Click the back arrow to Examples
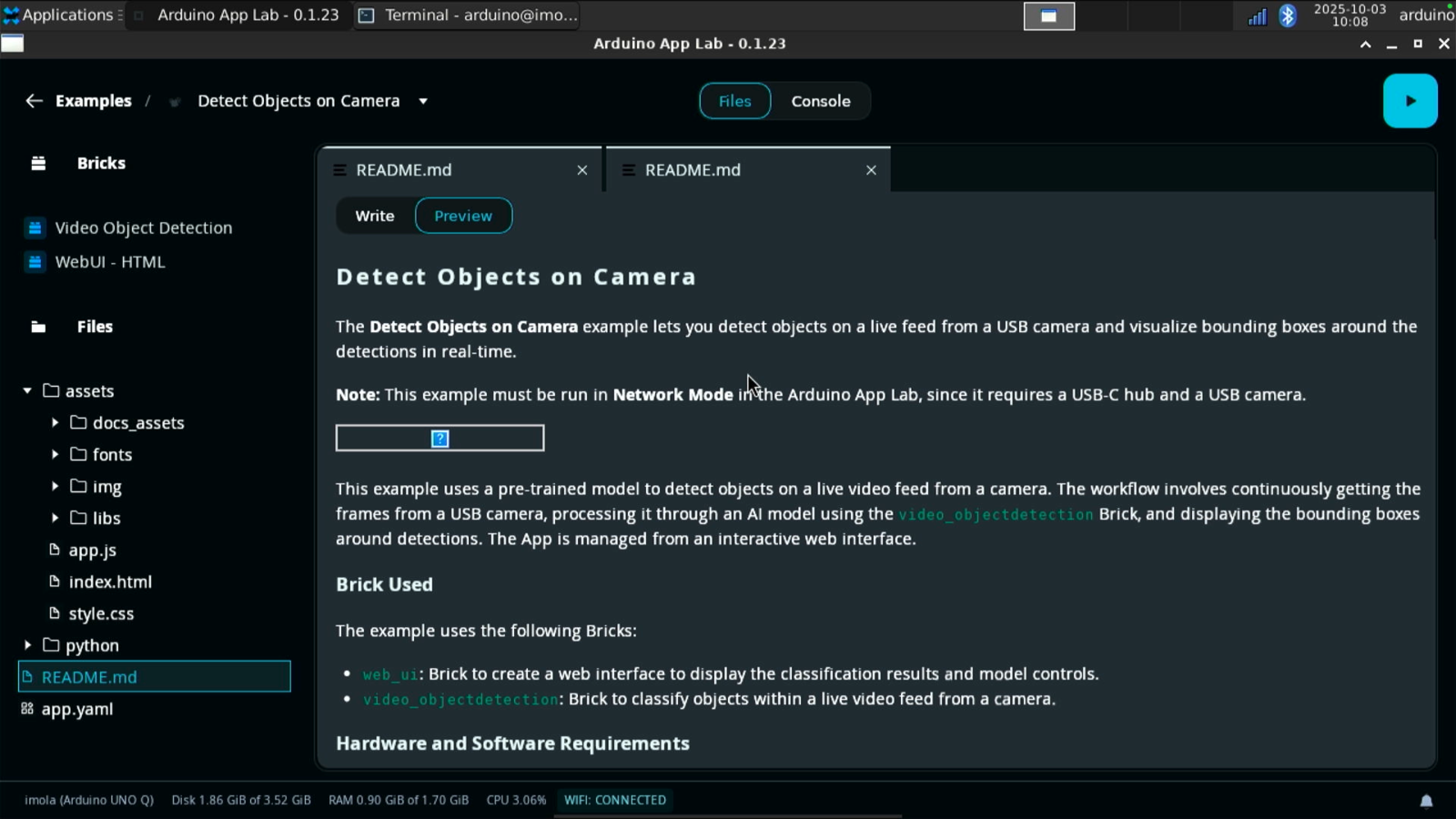Viewport: 1456px width, 819px height. 34,101
